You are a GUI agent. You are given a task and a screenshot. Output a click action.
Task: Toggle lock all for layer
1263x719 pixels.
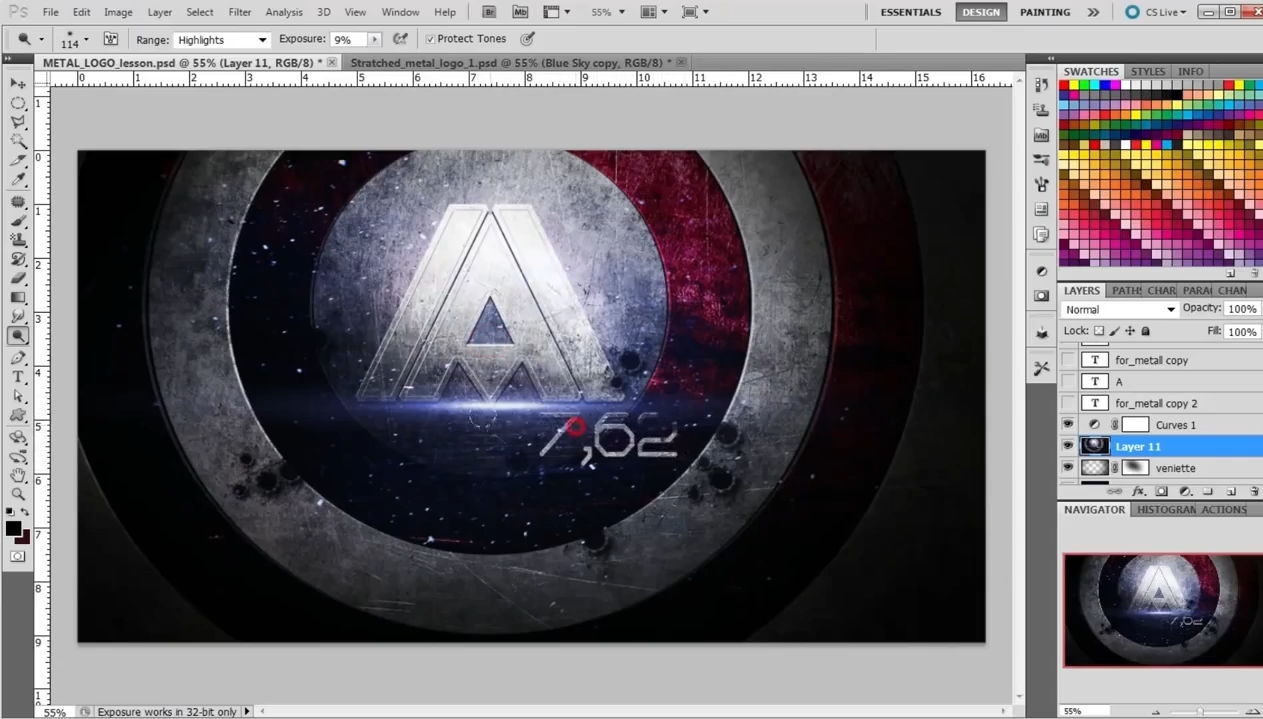(x=1145, y=331)
